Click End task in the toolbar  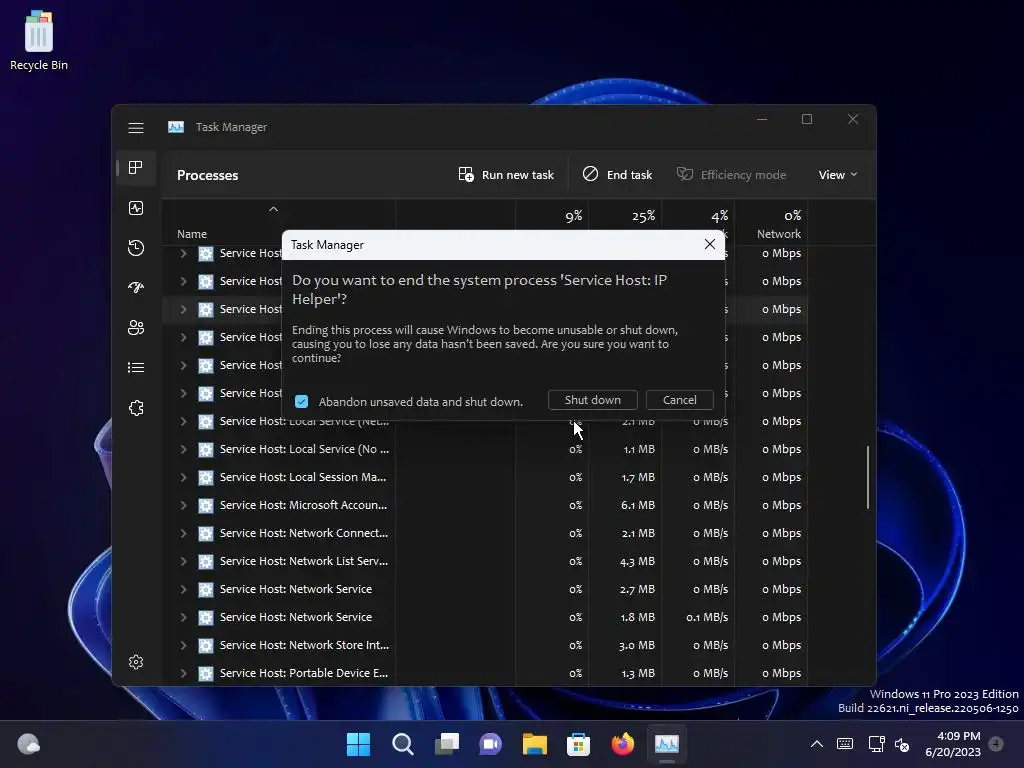pyautogui.click(x=617, y=174)
